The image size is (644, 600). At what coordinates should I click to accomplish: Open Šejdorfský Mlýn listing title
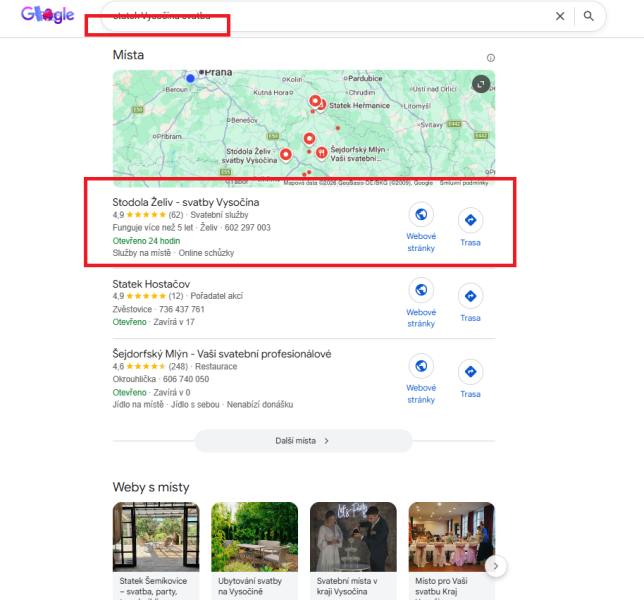pos(222,354)
